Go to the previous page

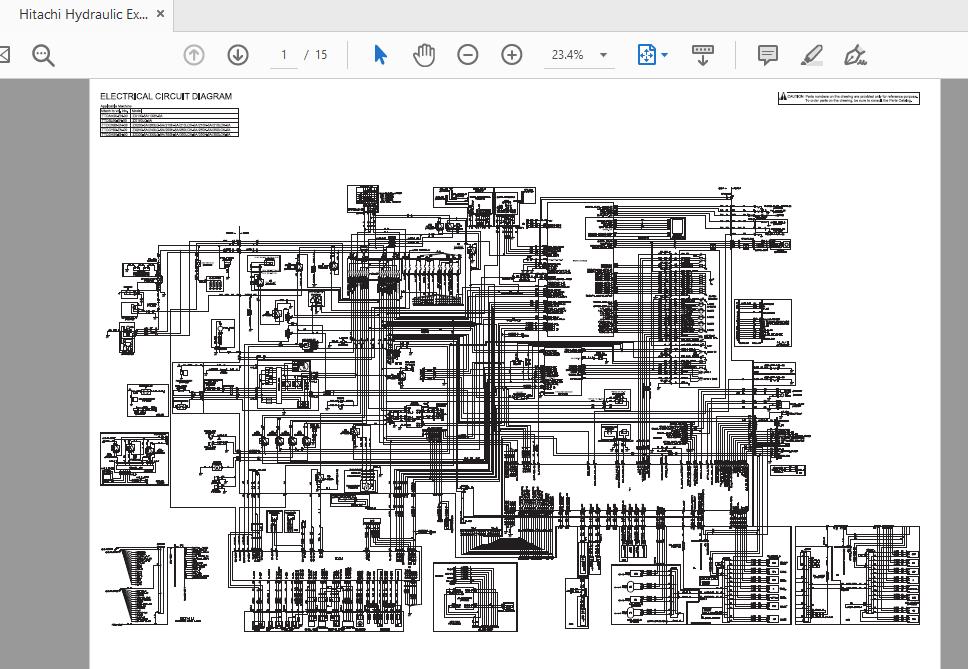[x=194, y=55]
